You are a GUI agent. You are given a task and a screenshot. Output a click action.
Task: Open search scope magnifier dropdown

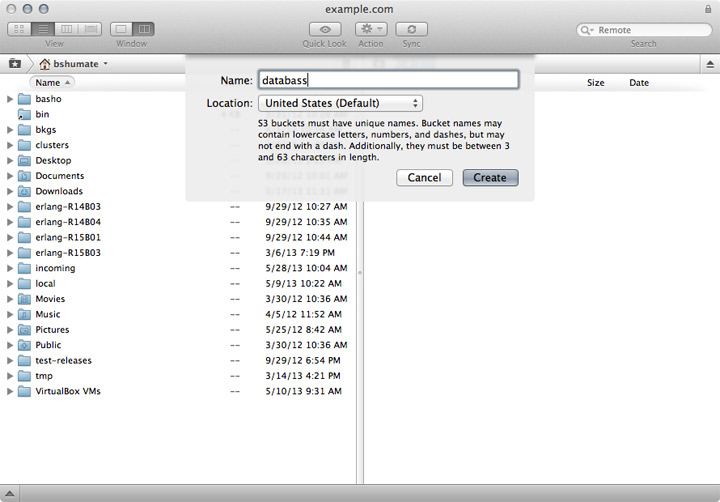pyautogui.click(x=587, y=30)
